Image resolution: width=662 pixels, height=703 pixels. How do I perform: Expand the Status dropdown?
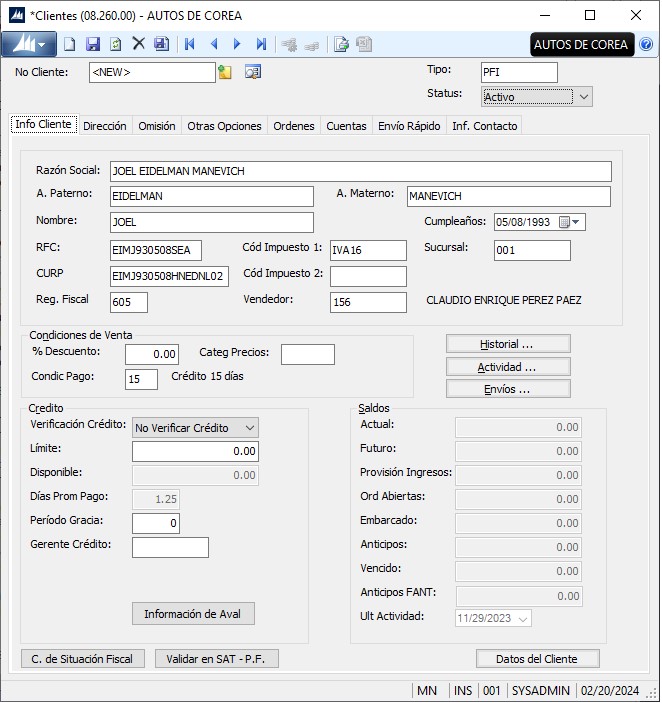[584, 97]
